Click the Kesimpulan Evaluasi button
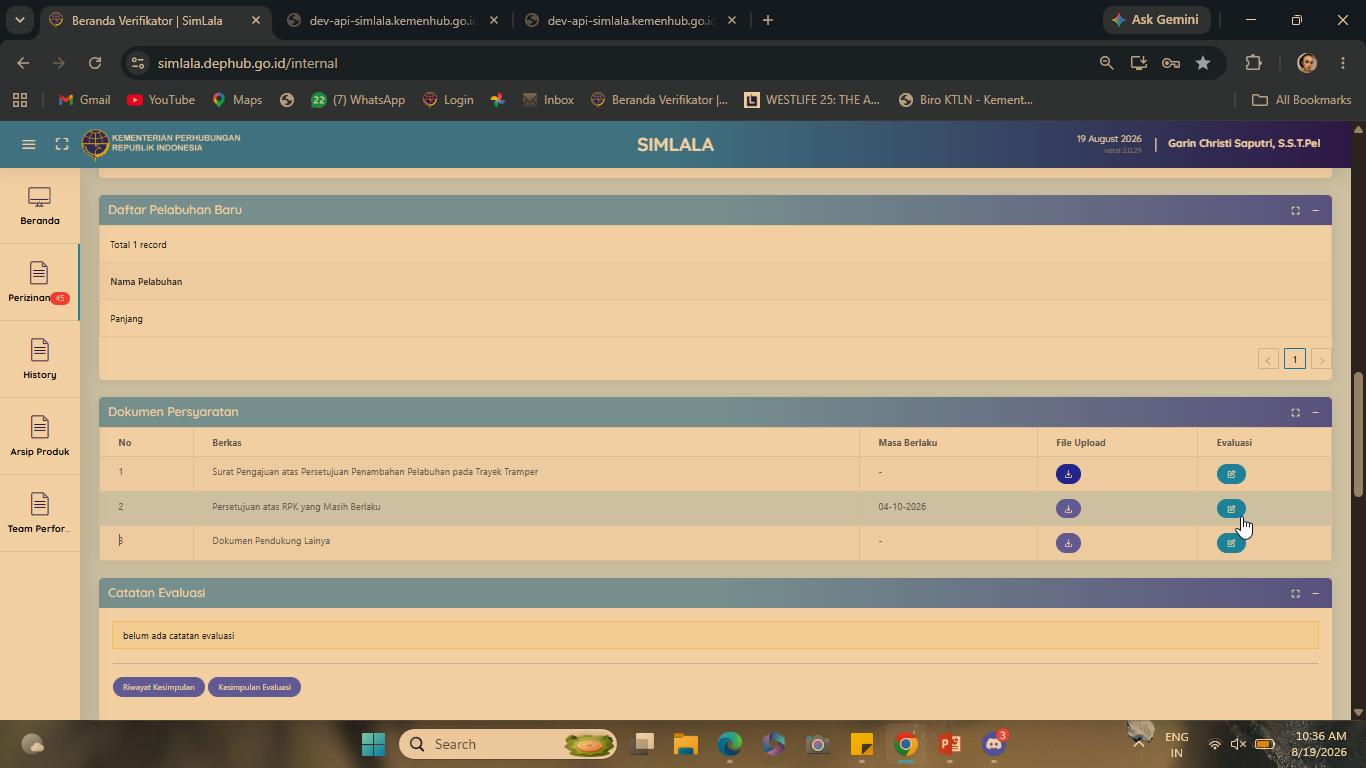The width and height of the screenshot is (1366, 768). point(254,687)
